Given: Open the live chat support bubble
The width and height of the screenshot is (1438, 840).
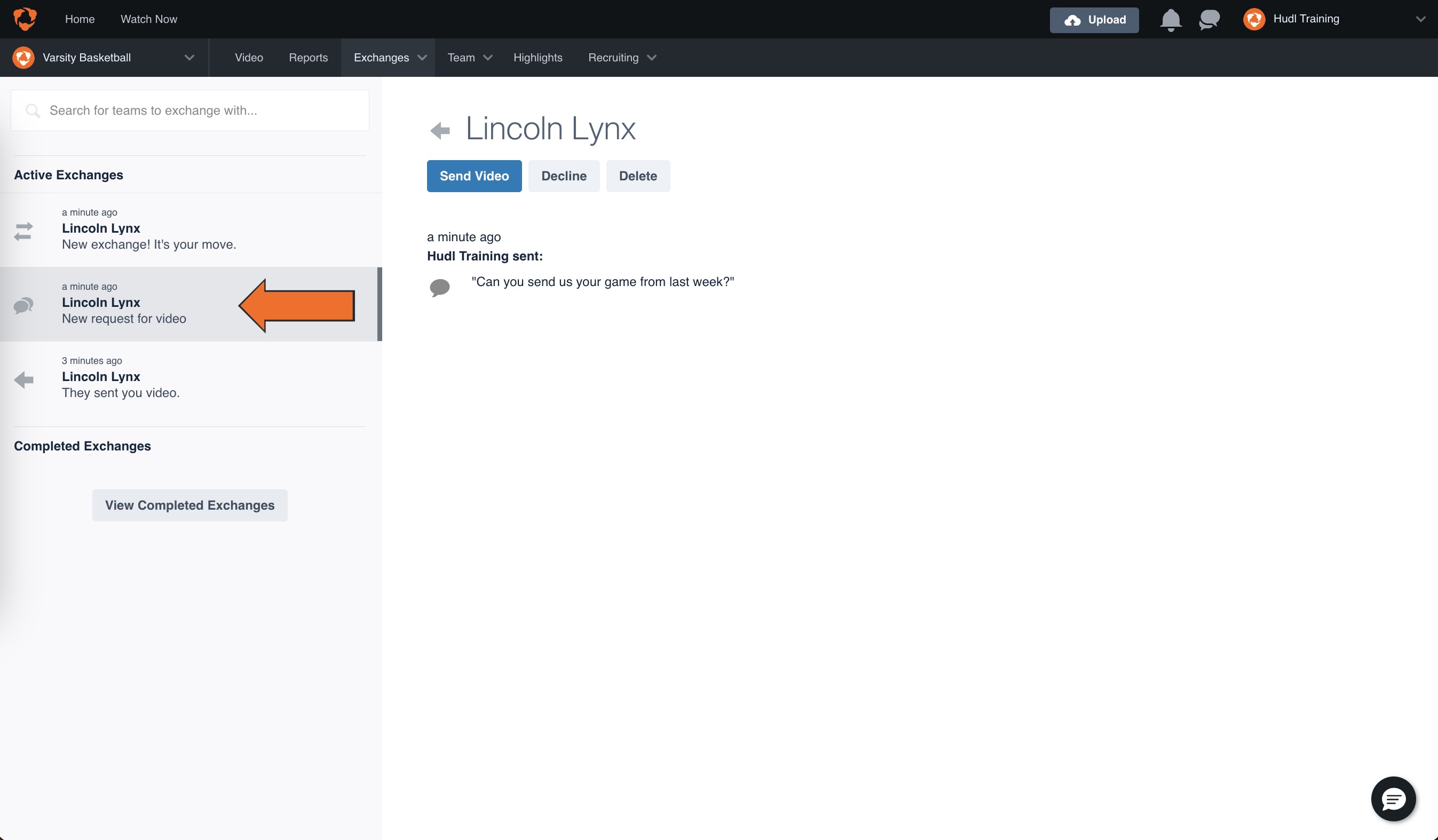Looking at the screenshot, I should tap(1393, 798).
